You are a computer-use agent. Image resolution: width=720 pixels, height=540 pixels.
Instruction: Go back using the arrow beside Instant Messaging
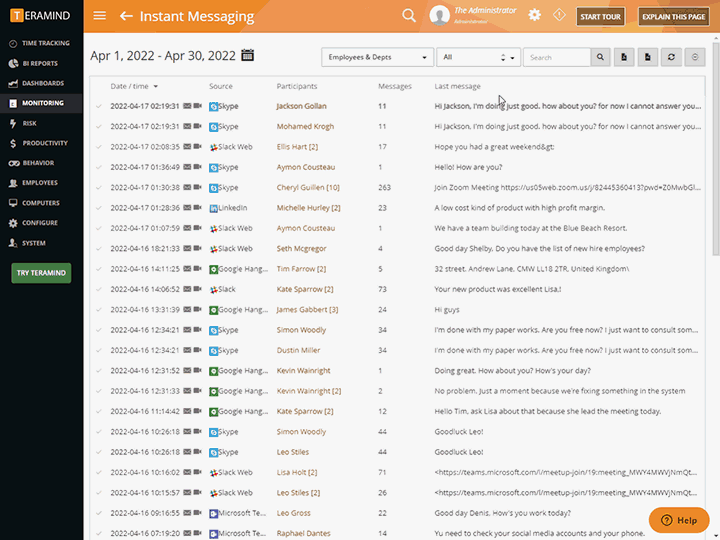coord(126,16)
